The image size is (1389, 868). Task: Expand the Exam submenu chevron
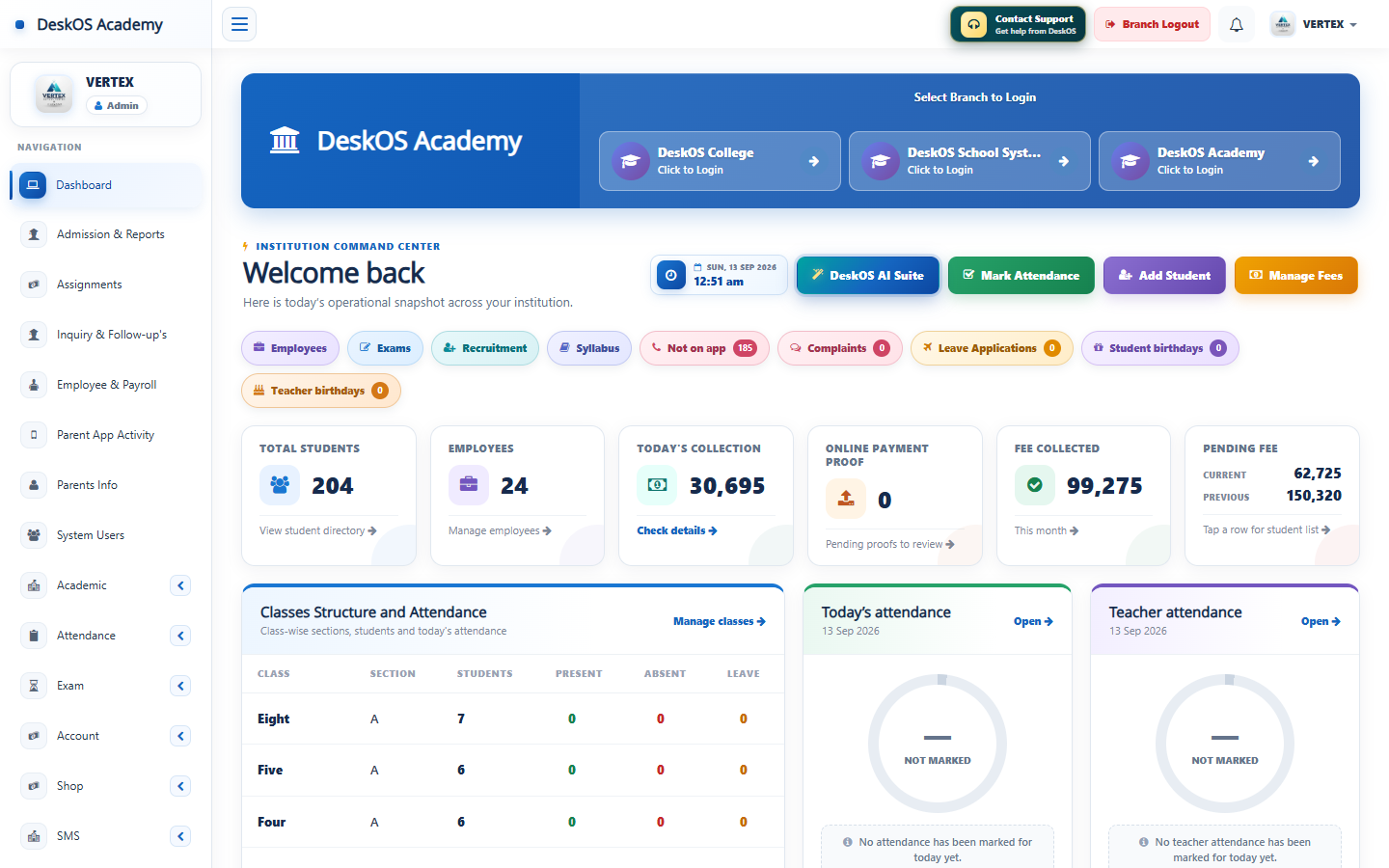(x=180, y=686)
